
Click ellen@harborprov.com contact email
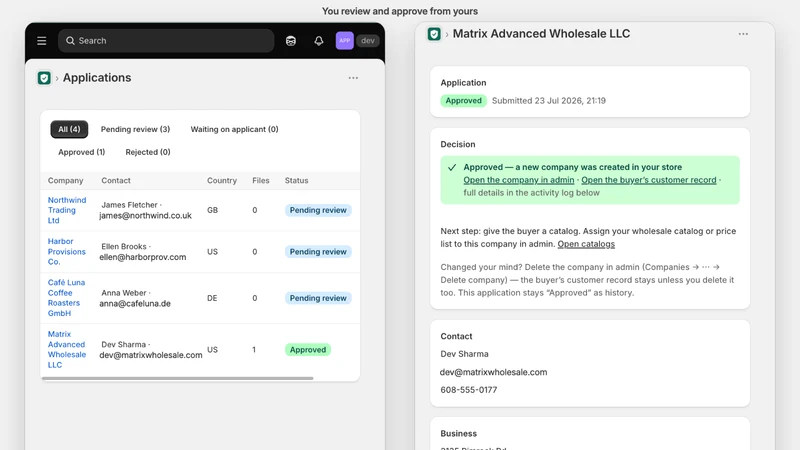[142, 257]
